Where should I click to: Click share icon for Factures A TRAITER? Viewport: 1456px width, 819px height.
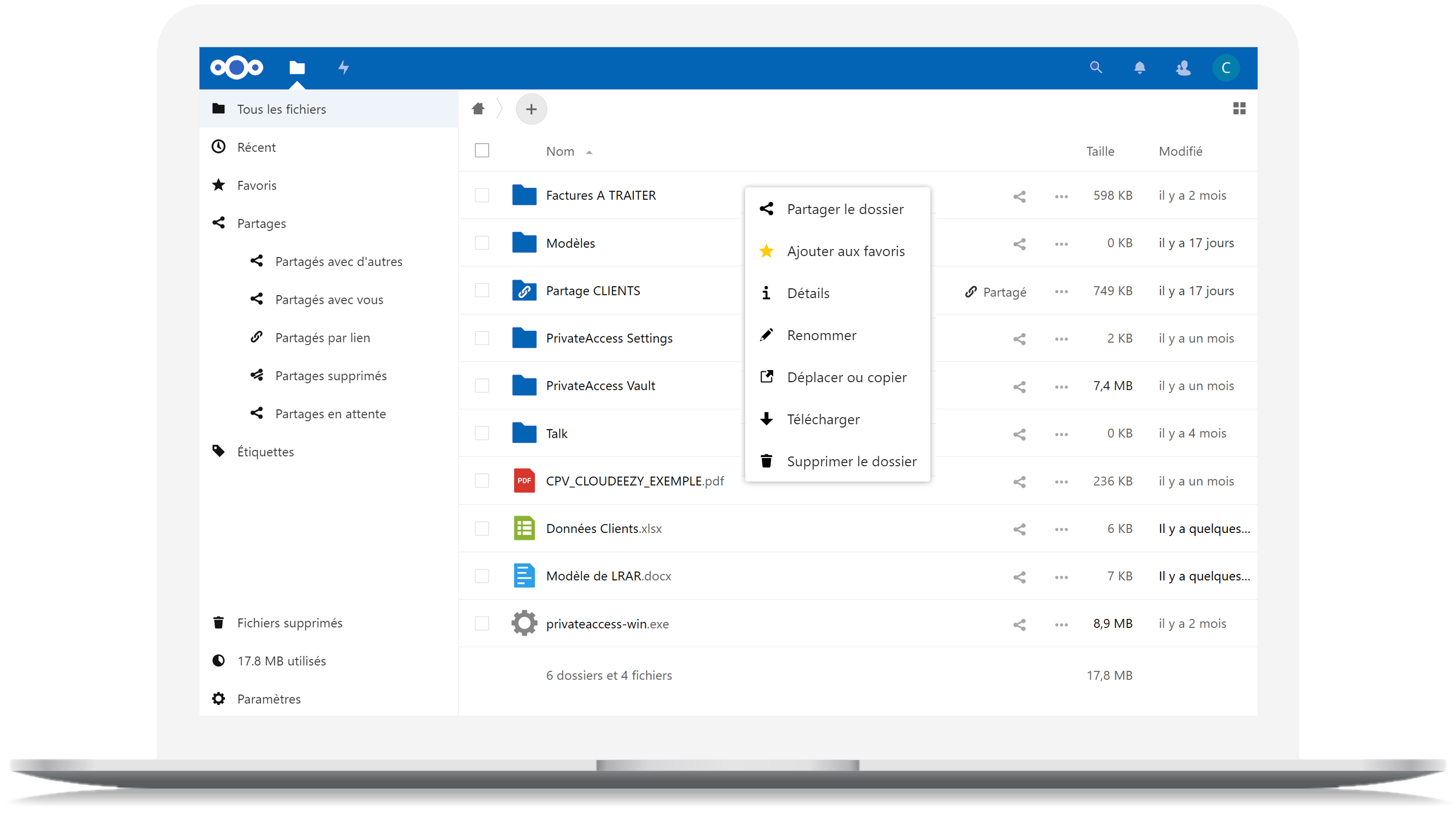point(1019,196)
